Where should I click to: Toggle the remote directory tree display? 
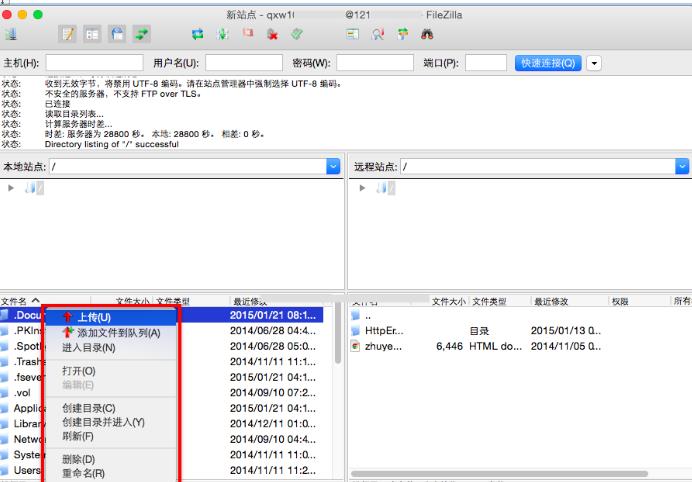117,34
